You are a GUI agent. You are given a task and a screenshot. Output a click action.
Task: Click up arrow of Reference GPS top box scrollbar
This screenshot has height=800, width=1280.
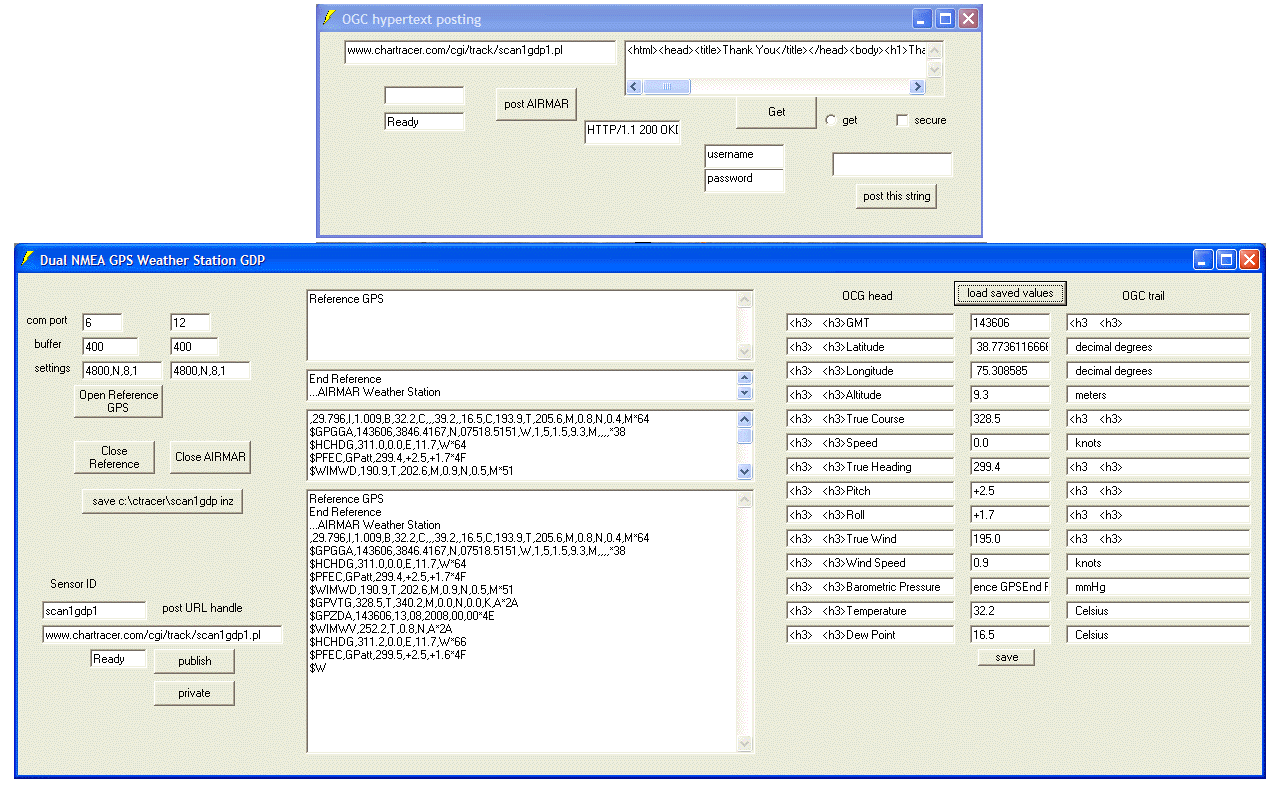pyautogui.click(x=744, y=299)
